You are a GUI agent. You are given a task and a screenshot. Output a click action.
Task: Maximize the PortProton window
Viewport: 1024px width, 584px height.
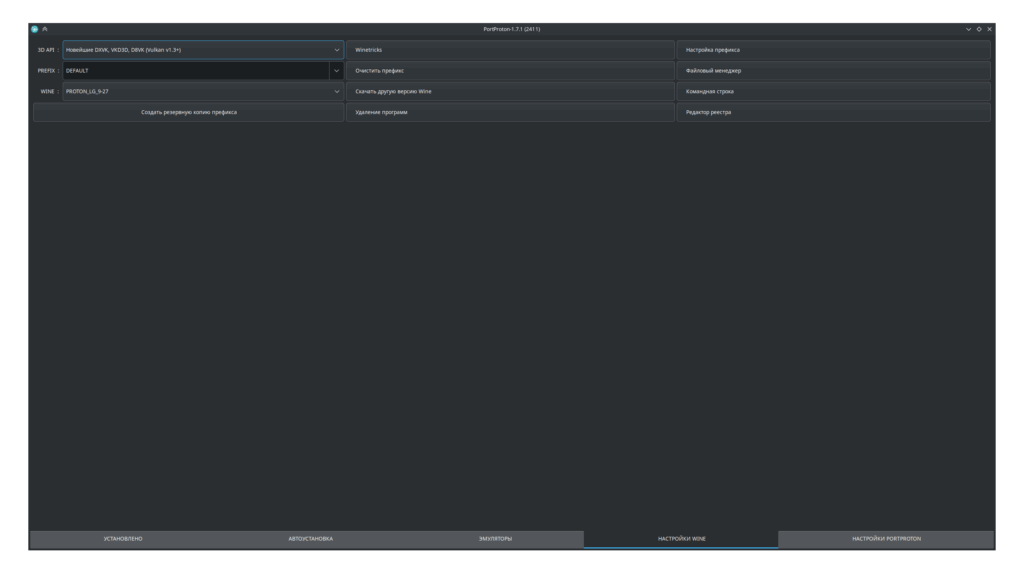click(x=979, y=29)
